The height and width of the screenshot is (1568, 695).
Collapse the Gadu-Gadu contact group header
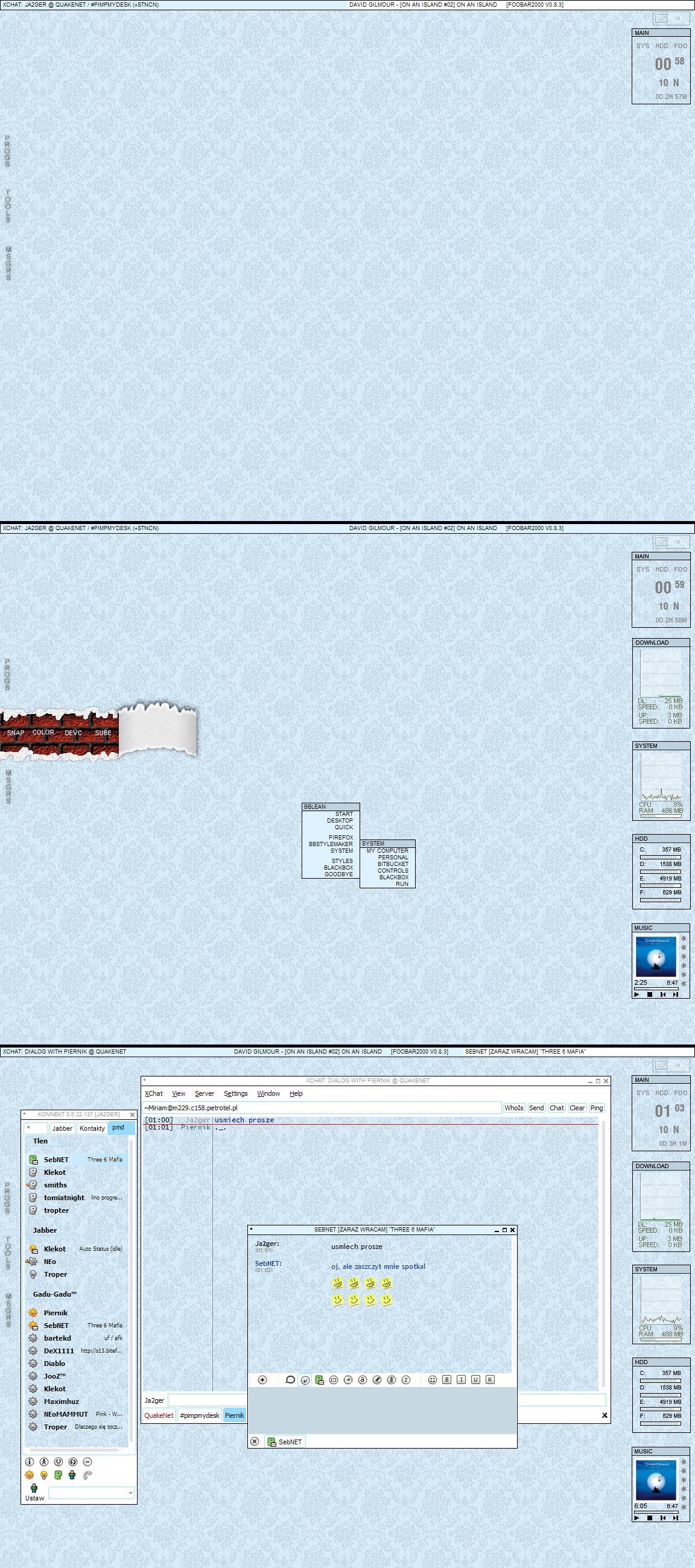[x=55, y=1294]
